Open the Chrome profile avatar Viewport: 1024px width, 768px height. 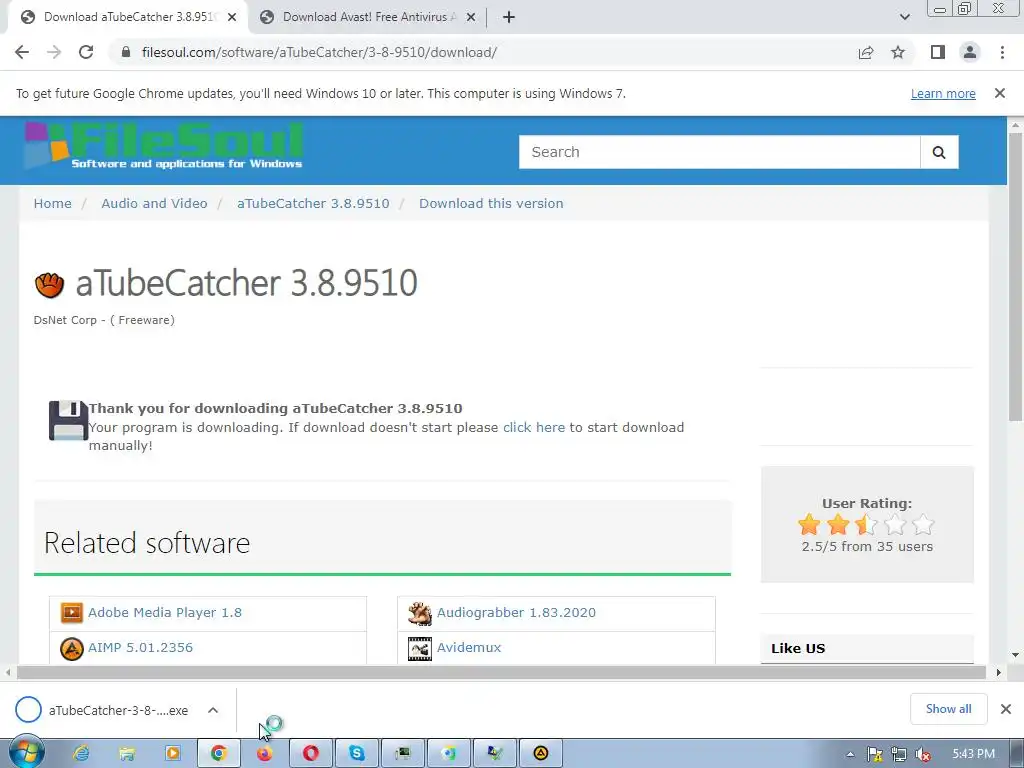(x=970, y=52)
